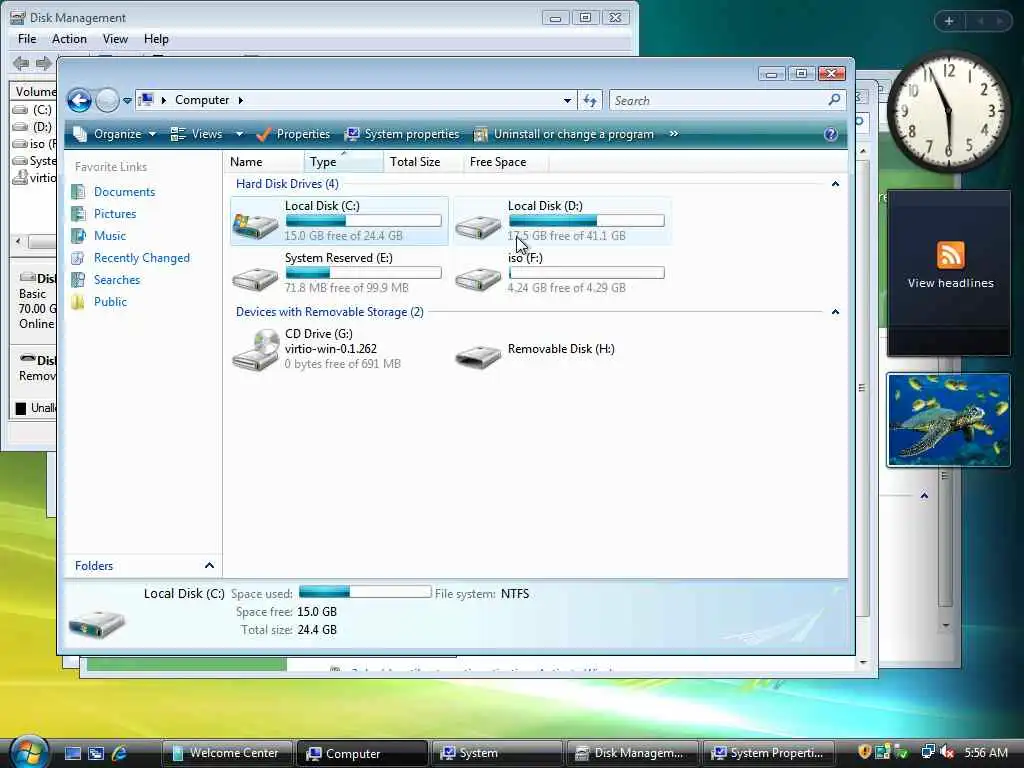Collapse Devices with Removable Storage group

835,312
